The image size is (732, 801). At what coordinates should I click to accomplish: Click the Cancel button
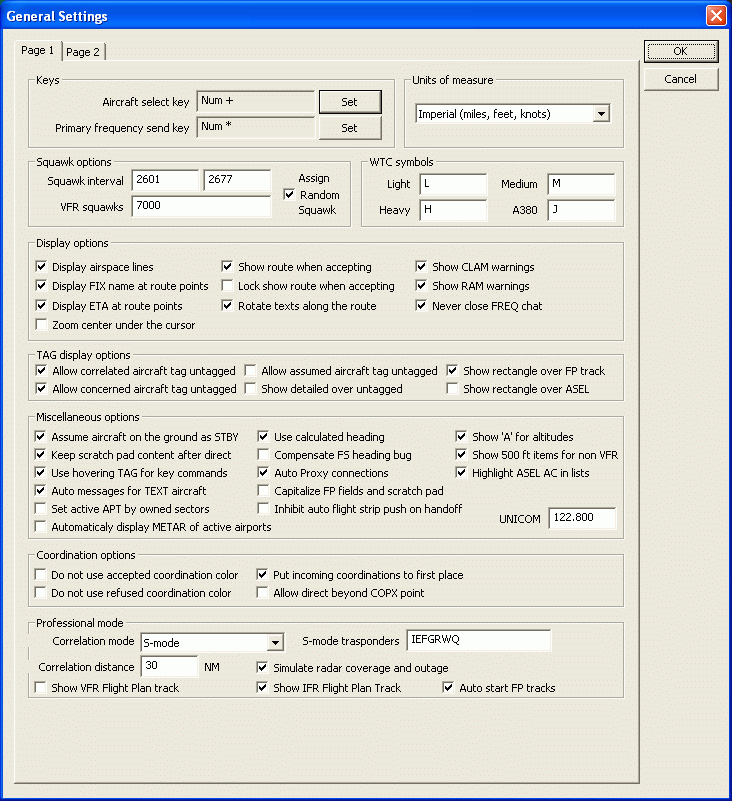[681, 79]
